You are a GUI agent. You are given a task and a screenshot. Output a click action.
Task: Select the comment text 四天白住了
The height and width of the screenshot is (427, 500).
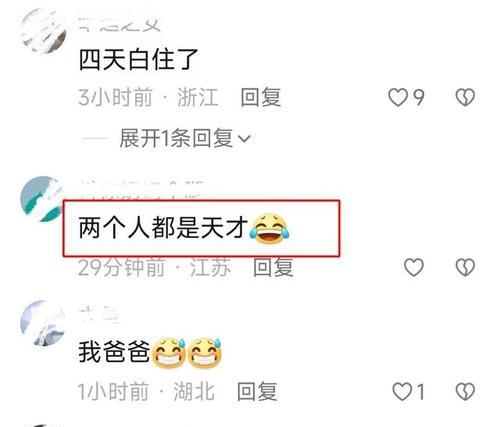click(x=138, y=60)
